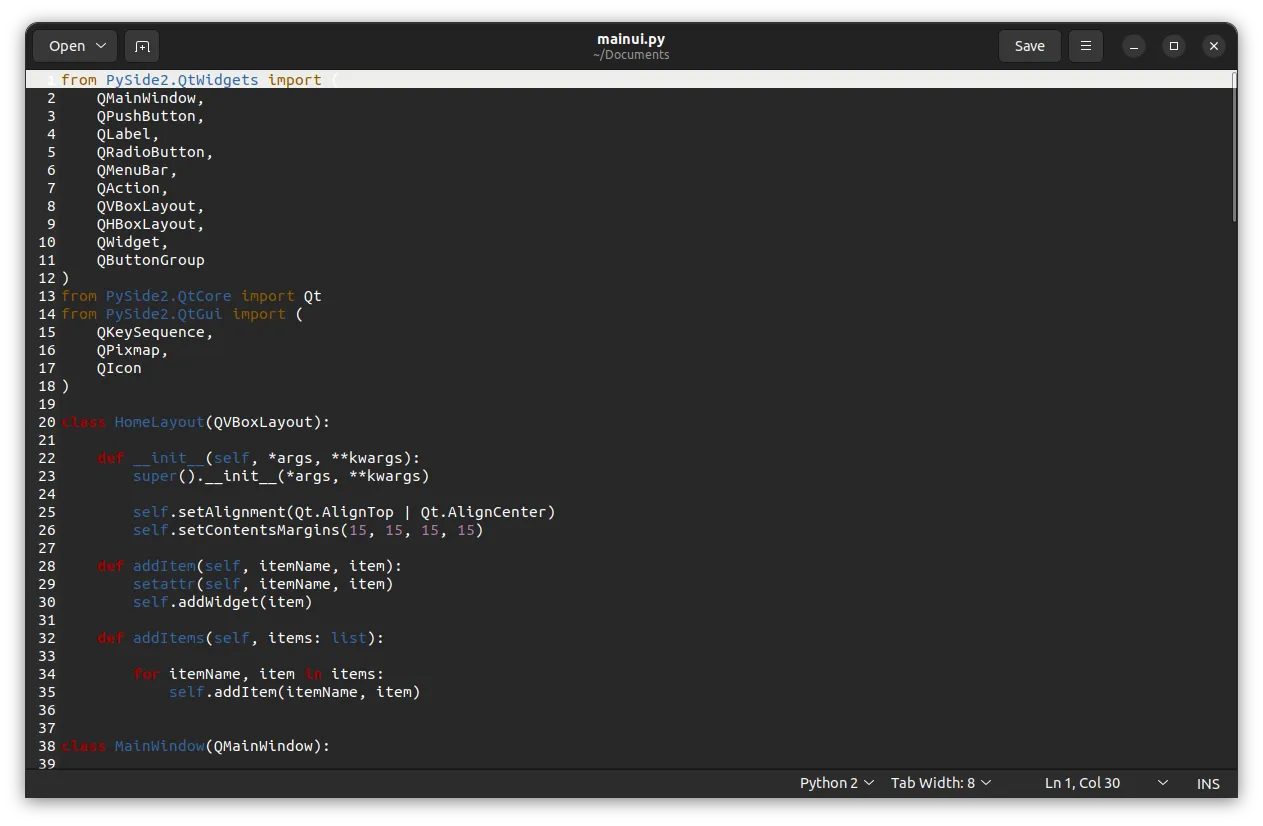Click on the def addItems line
The height and width of the screenshot is (826, 1263).
240,638
